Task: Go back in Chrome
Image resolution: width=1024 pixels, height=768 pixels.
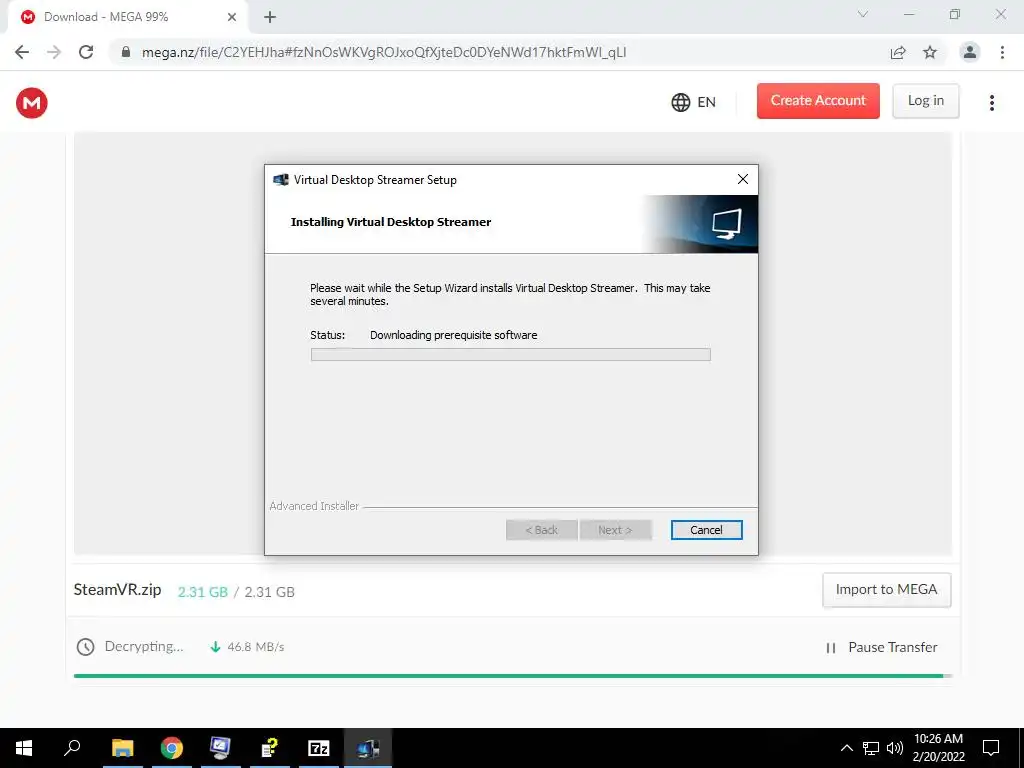Action: pos(22,52)
